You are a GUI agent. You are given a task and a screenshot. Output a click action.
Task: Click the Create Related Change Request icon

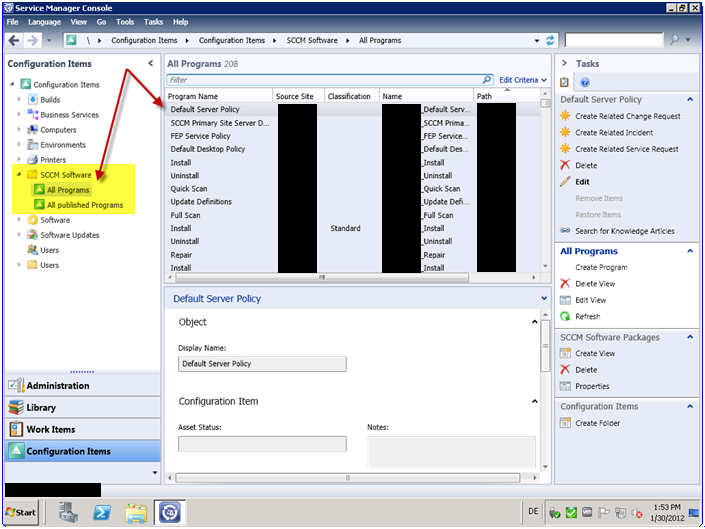point(566,116)
